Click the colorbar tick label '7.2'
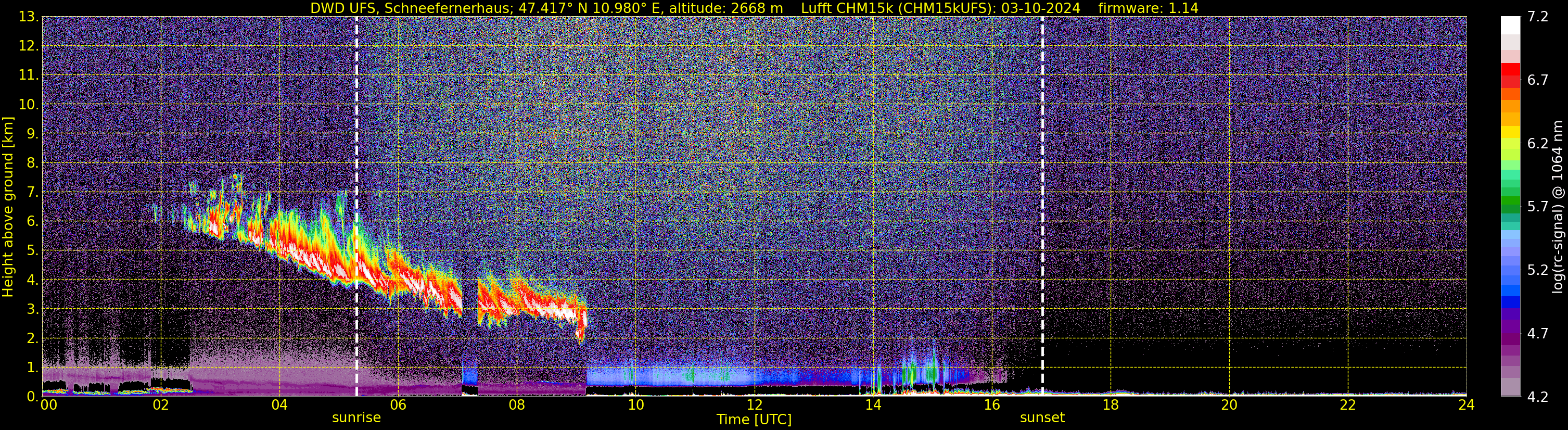1568x430 pixels. point(1538,17)
